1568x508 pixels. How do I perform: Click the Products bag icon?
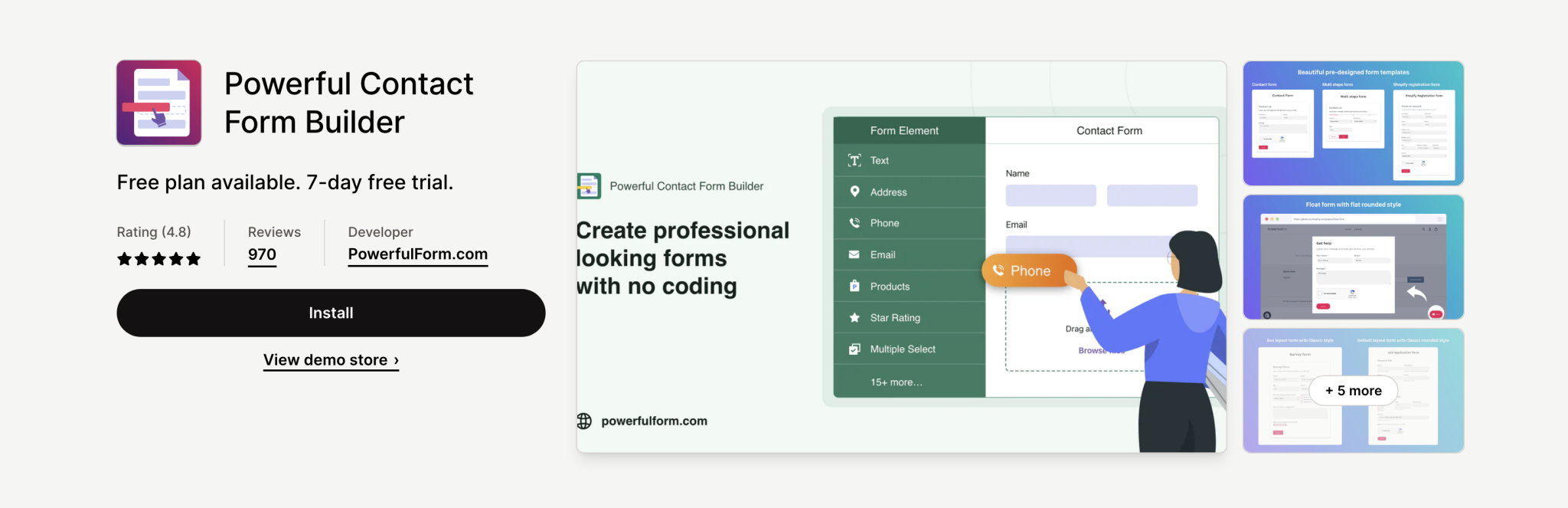click(x=854, y=286)
